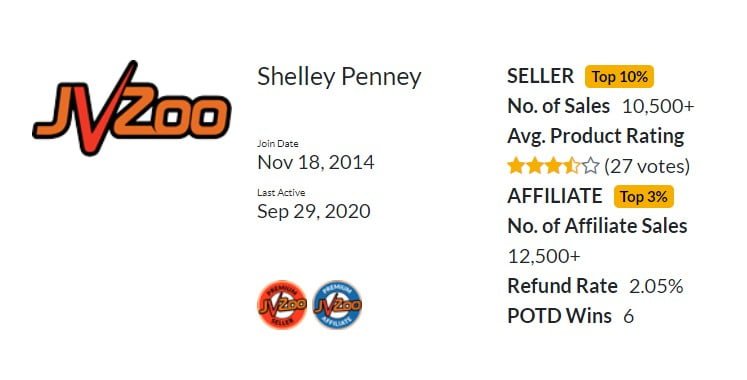Click the (27 votes) text

647,166
